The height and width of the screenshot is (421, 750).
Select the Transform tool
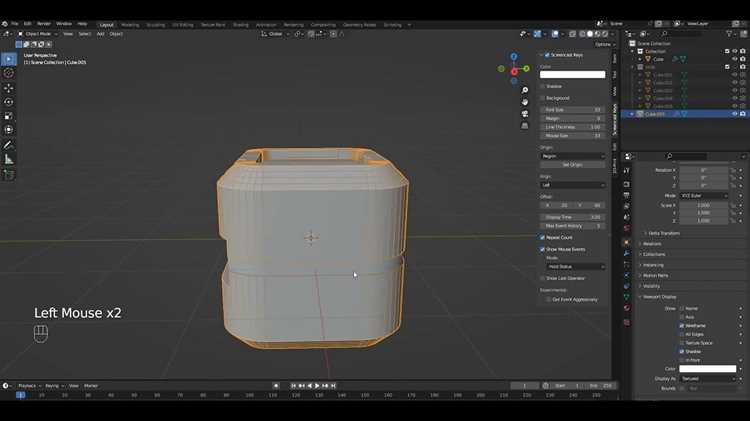point(9,130)
